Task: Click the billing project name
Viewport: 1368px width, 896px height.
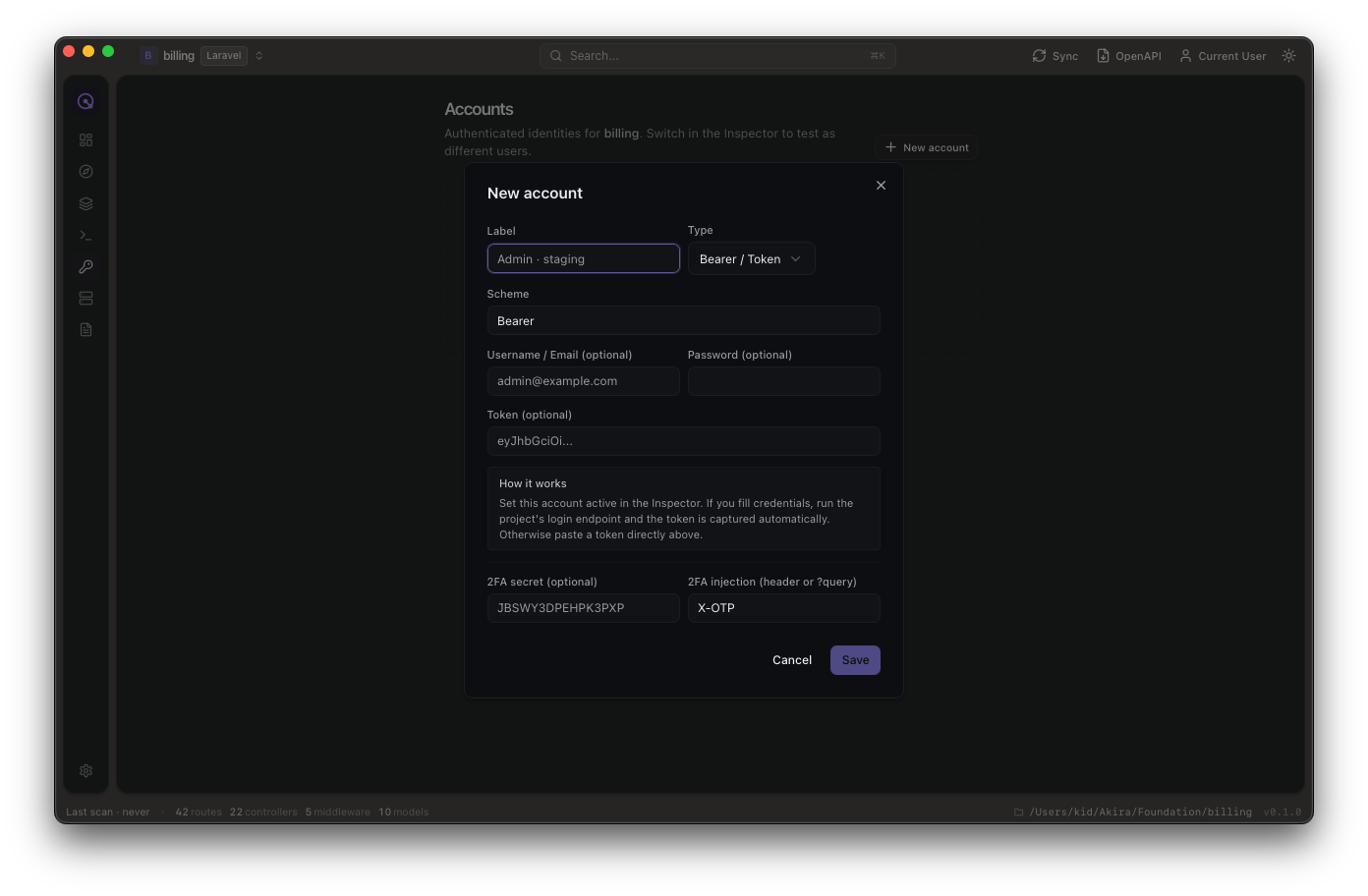Action: tap(179, 56)
